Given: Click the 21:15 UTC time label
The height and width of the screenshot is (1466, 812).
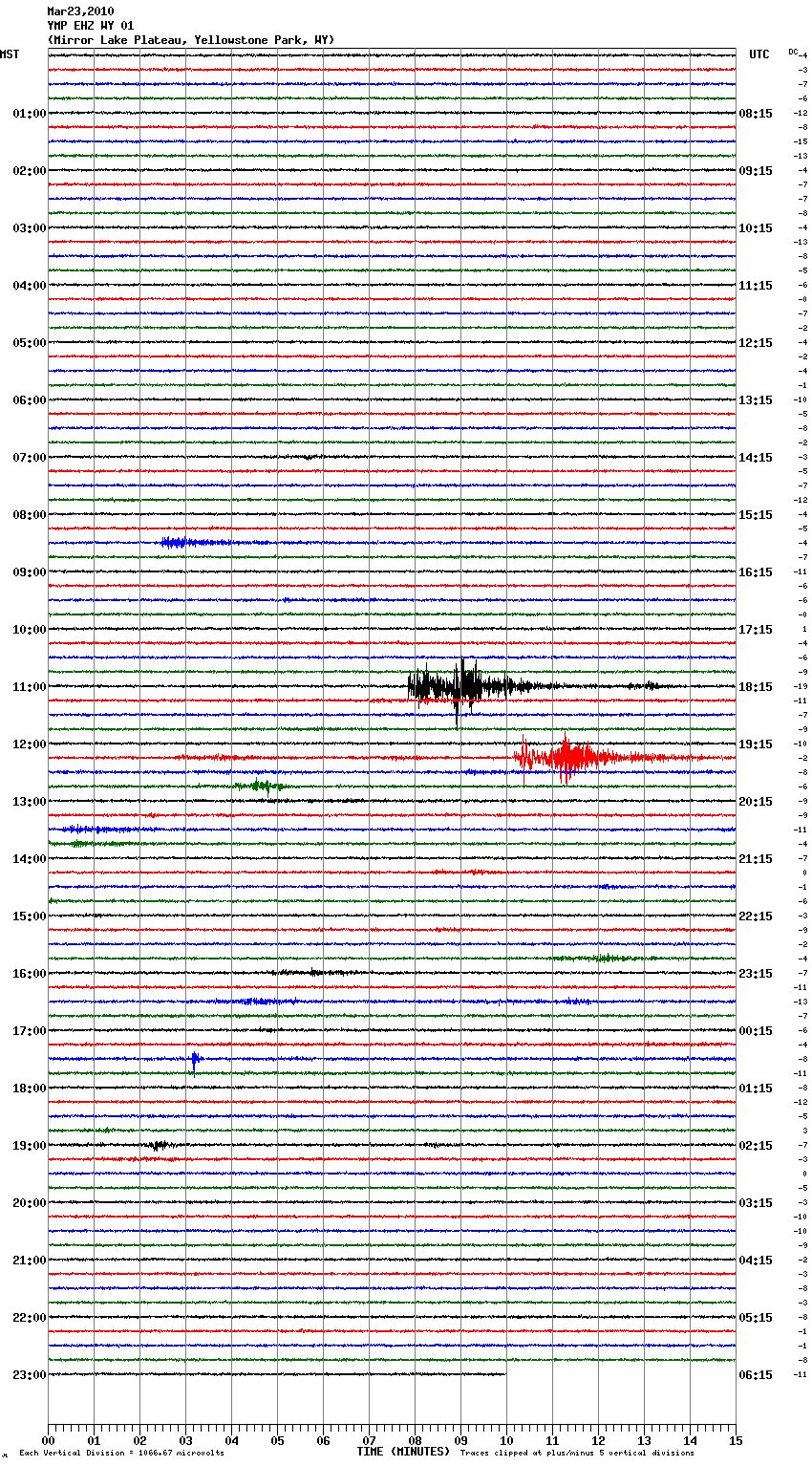Looking at the screenshot, I should (x=756, y=859).
